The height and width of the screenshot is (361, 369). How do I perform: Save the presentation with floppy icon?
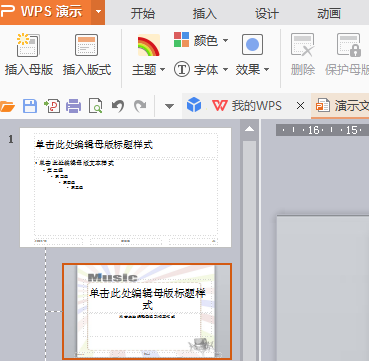point(30,106)
